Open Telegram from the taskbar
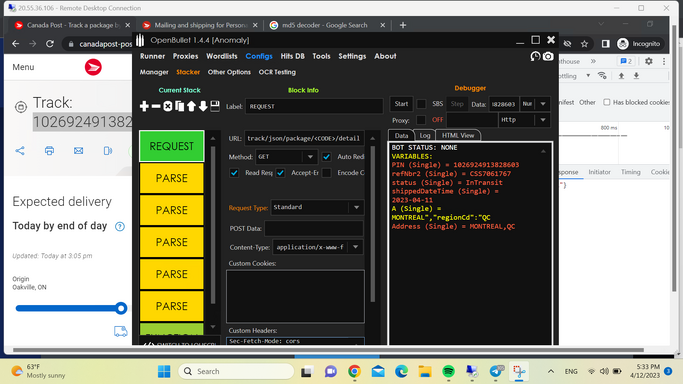Image resolution: width=683 pixels, height=384 pixels. (495, 371)
